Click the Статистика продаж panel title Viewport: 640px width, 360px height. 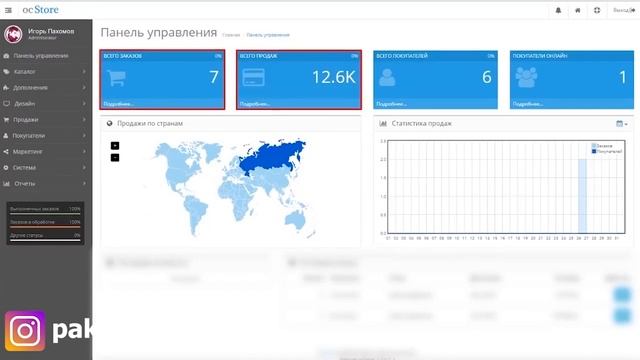coord(422,123)
